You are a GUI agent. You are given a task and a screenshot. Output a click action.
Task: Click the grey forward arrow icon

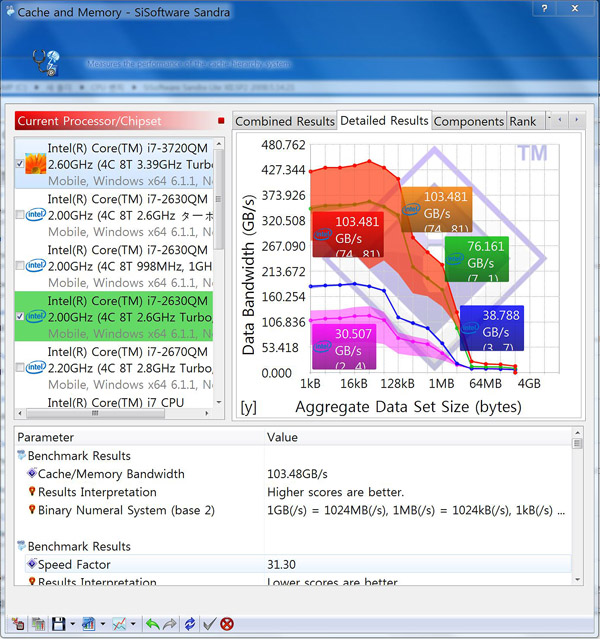[x=170, y=624]
